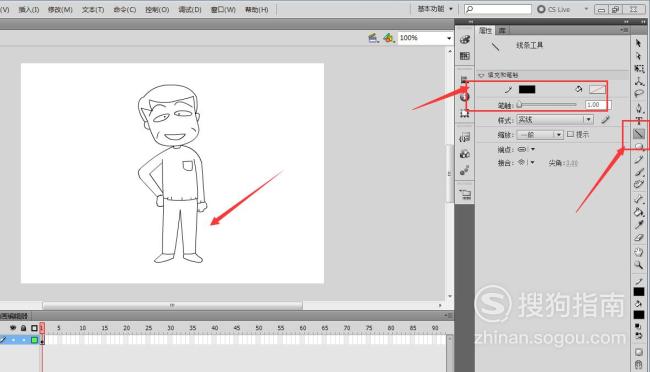The width and height of the screenshot is (650, 372).
Task: Select the Paint Bucket tool
Action: point(639,212)
